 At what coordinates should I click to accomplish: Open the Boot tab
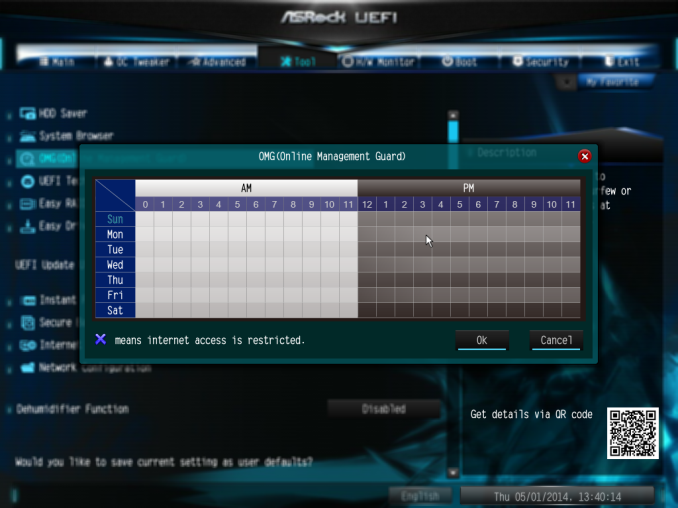click(x=460, y=62)
